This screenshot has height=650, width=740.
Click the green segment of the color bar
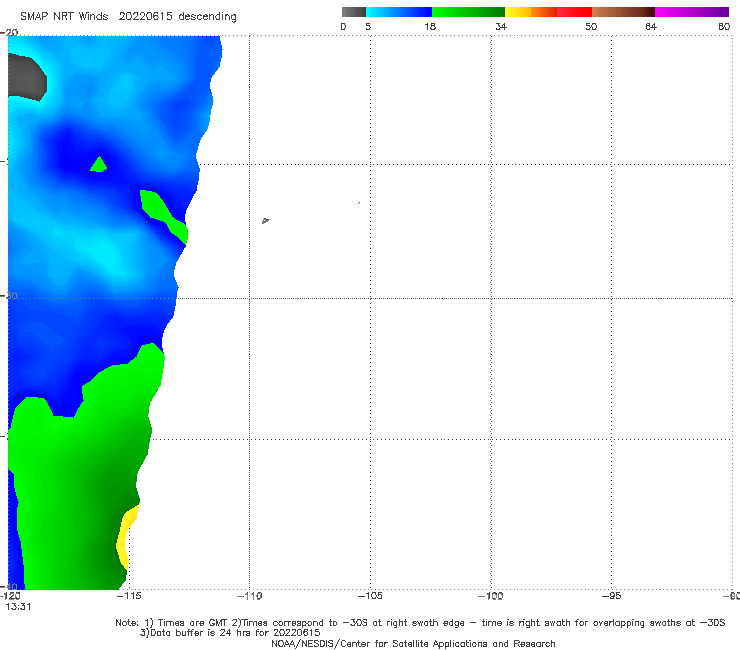[x=468, y=12]
